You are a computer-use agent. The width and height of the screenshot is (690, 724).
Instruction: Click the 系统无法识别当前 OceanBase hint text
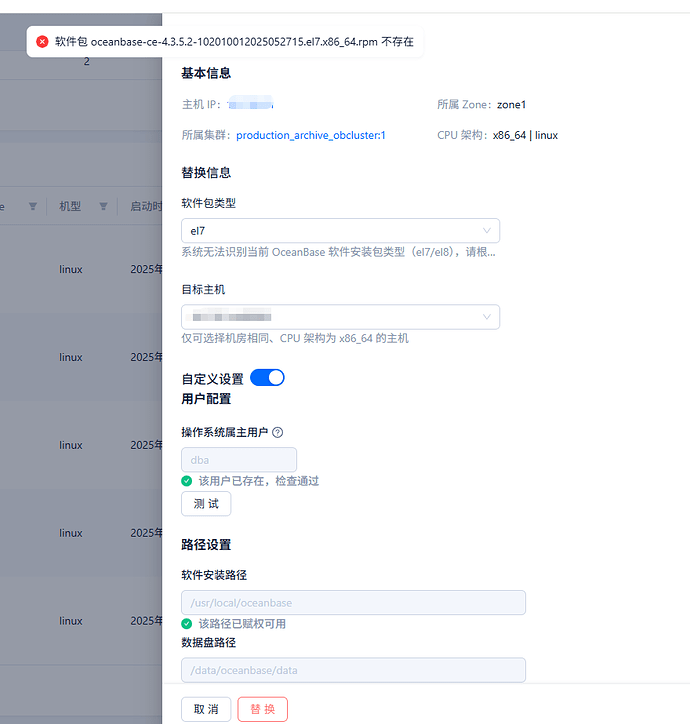pyautogui.click(x=338, y=252)
